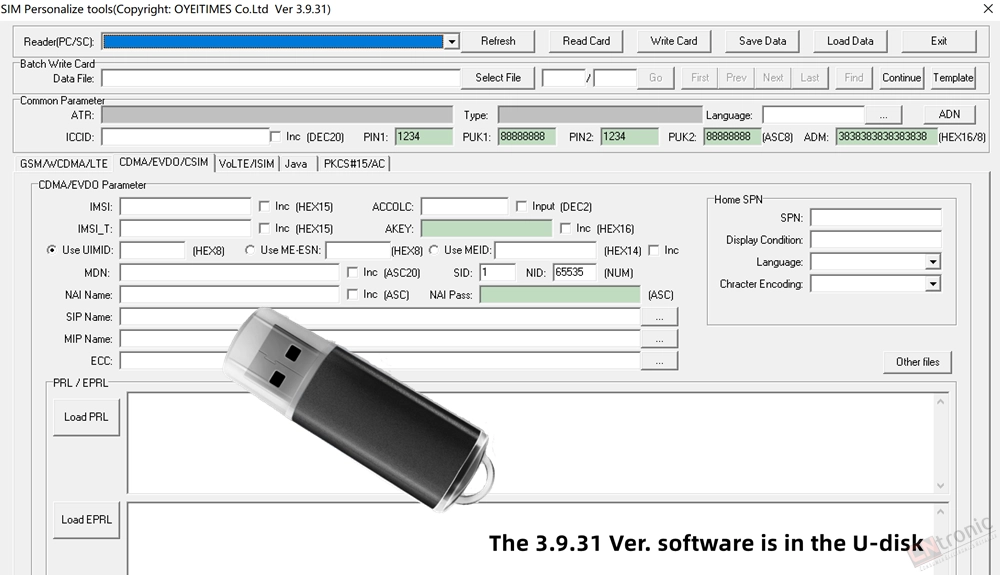Click PRL text box scroll up arrow
This screenshot has width=1000, height=575.
pos(940,402)
